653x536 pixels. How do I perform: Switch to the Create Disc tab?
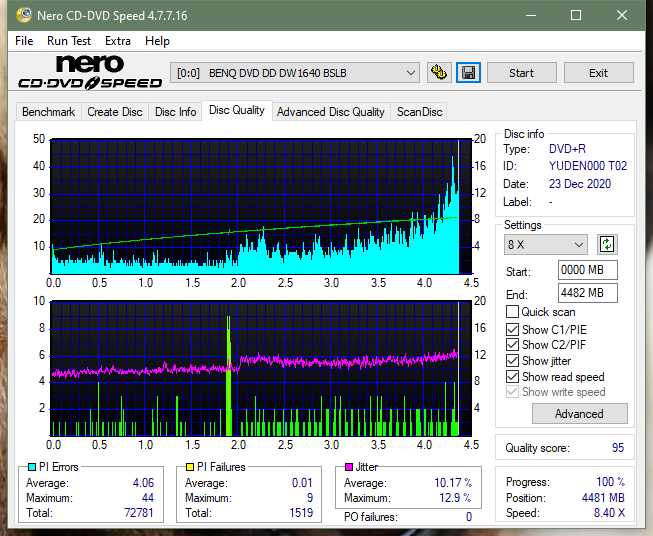click(115, 112)
